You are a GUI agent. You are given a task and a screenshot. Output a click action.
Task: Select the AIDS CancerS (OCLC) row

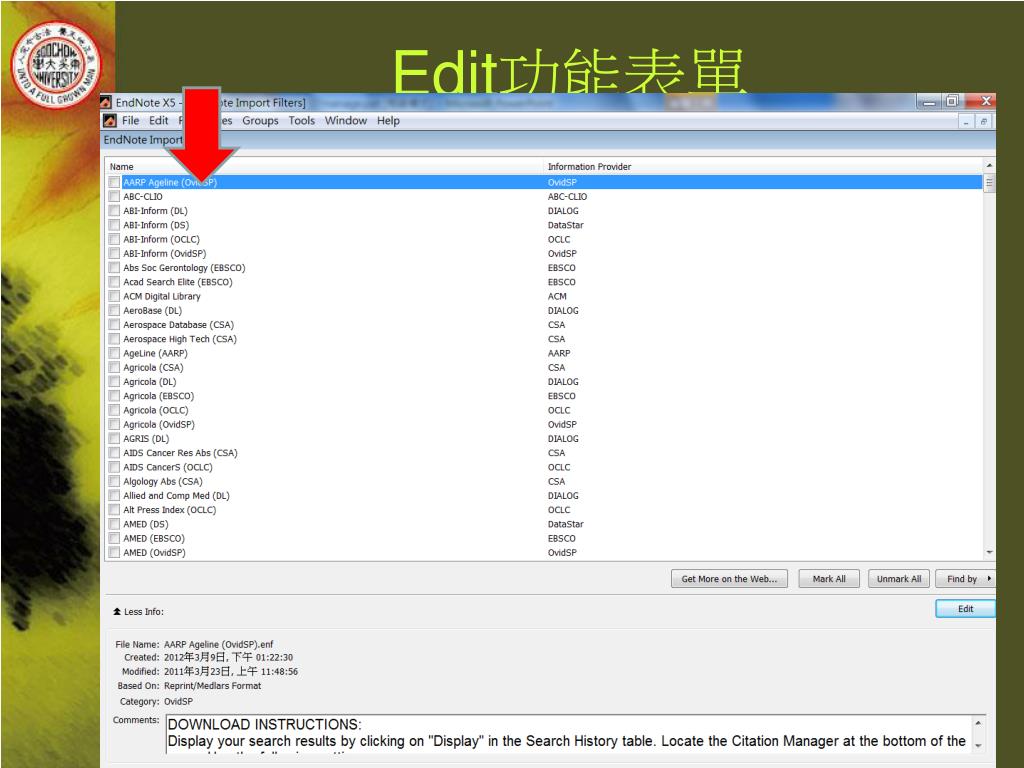pyautogui.click(x=545, y=468)
